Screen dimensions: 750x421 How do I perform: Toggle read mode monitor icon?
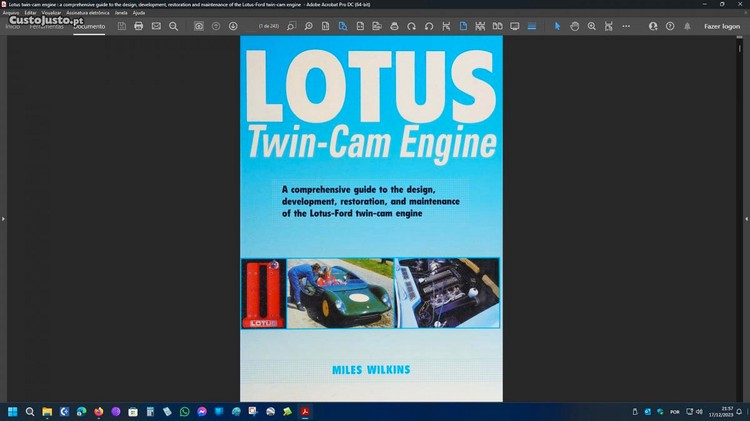click(515, 26)
